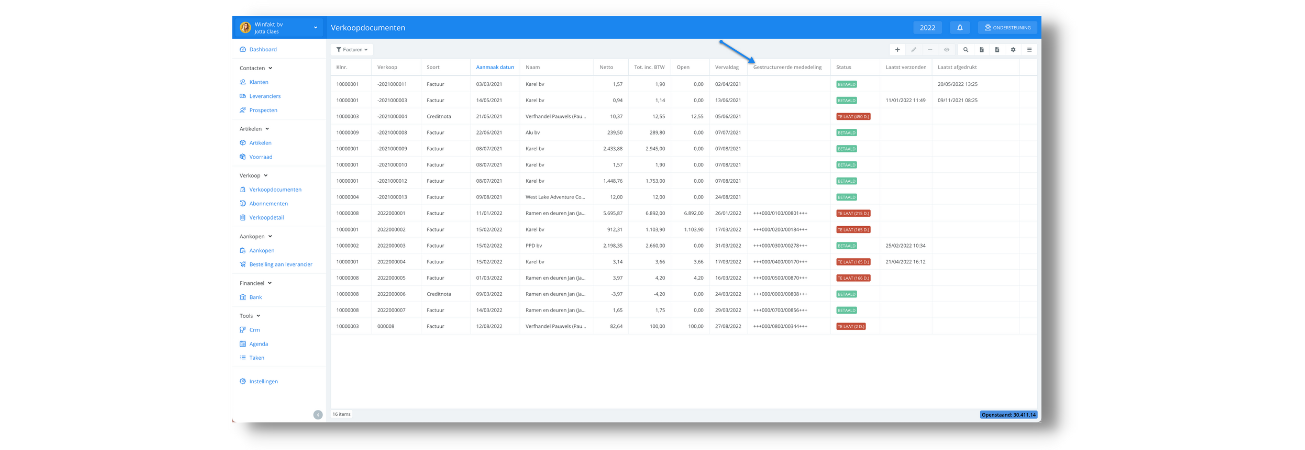Open the search magnifier in the toolbar
The height and width of the screenshot is (450, 1305).
(x=965, y=49)
